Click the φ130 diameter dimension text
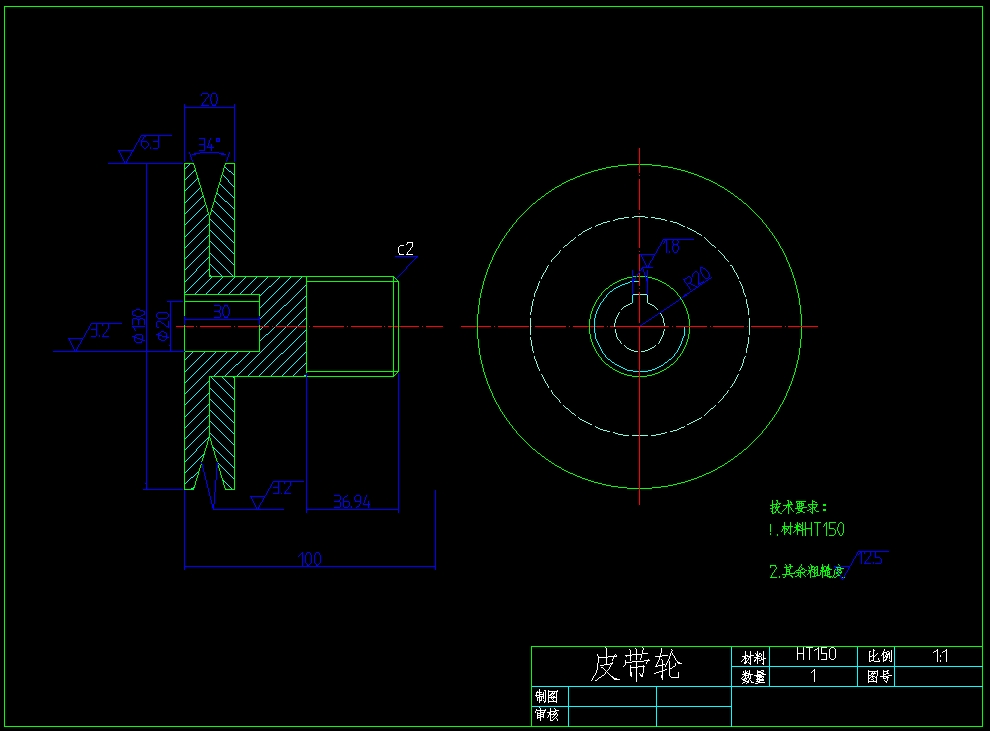Screen dimensions: 990x731 [139, 326]
